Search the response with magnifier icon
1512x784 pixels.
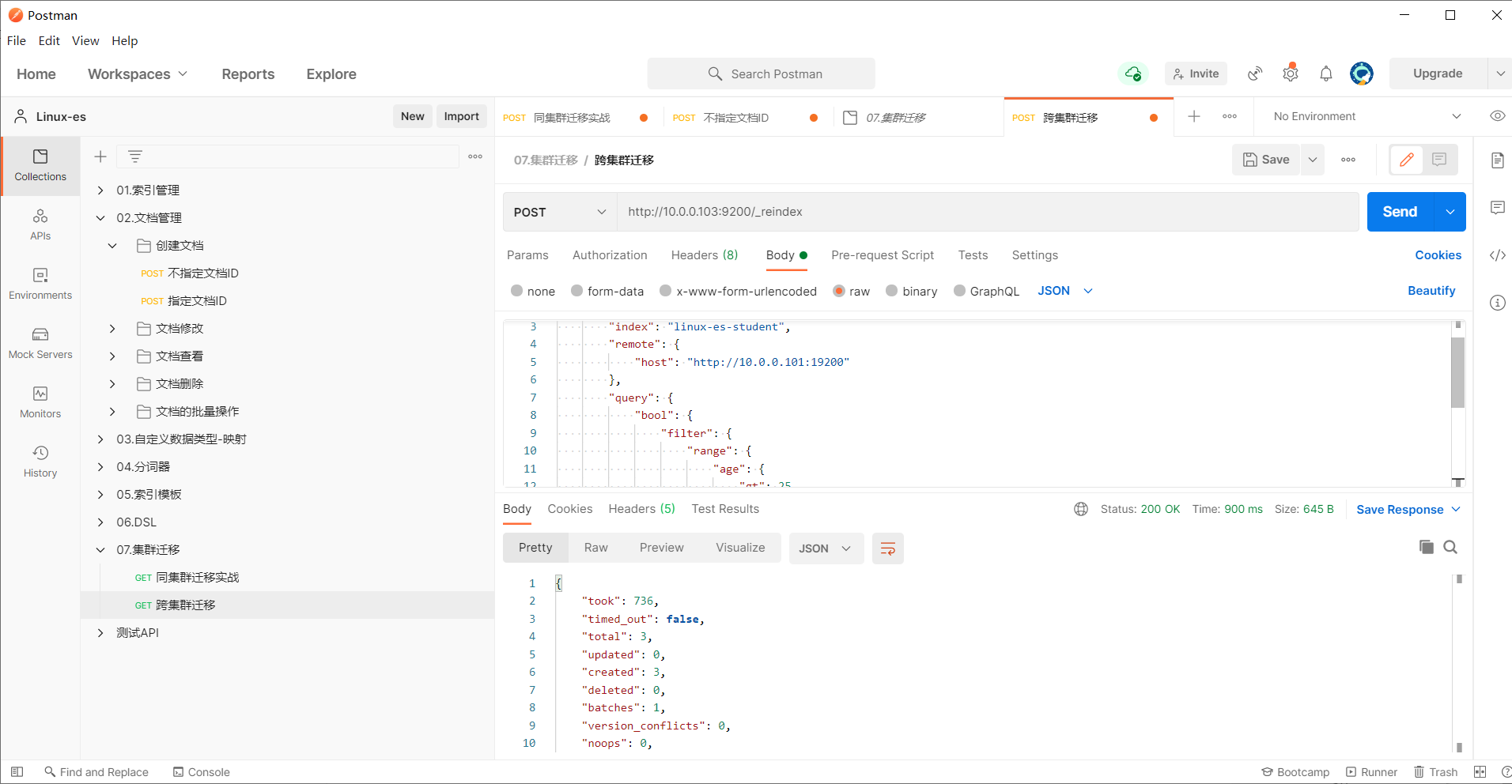1450,547
